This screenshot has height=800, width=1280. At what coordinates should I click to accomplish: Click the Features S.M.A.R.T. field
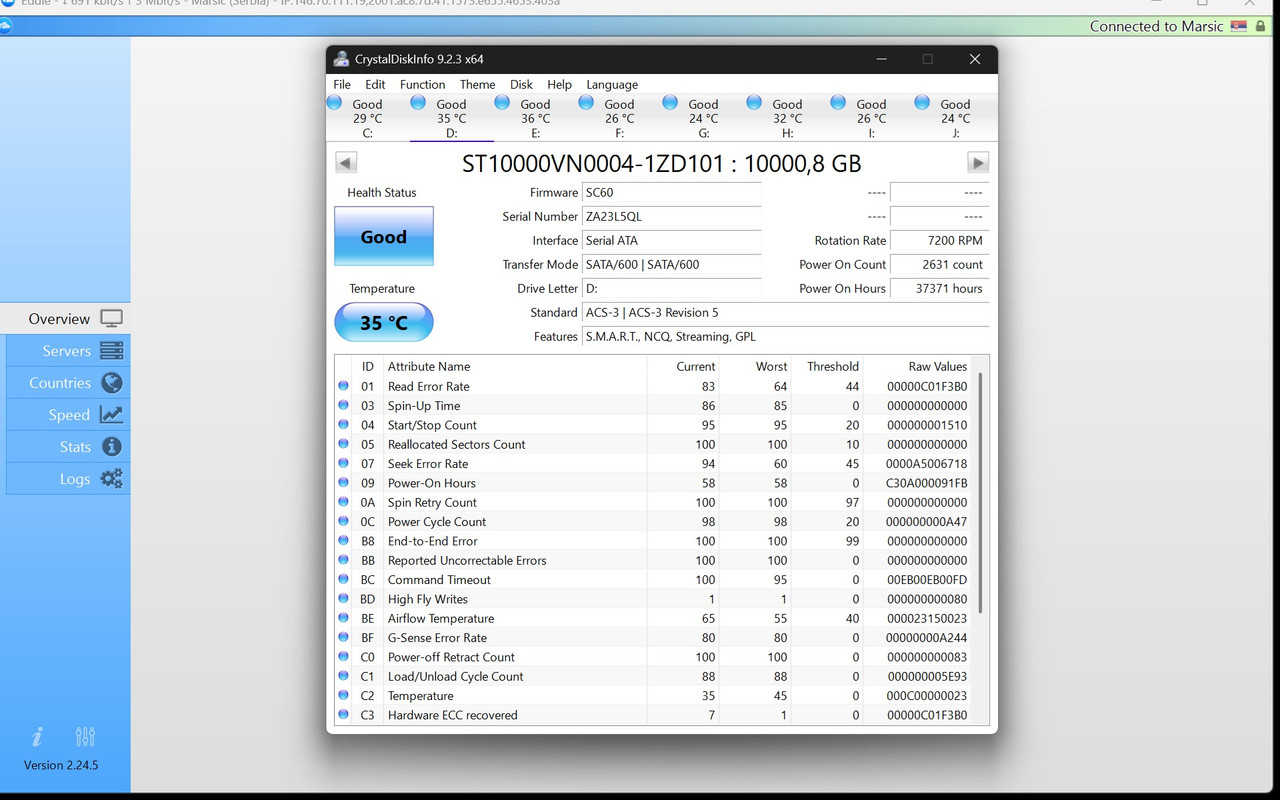tap(786, 337)
